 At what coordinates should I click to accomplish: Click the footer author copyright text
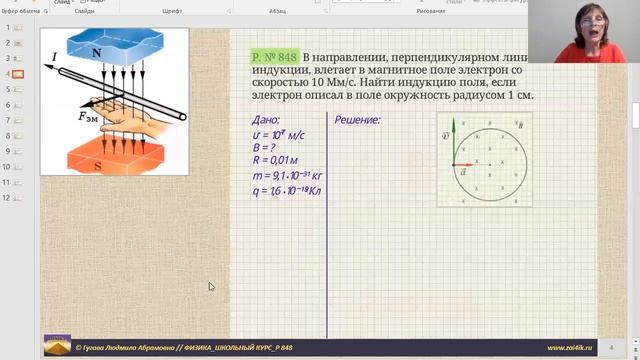(x=184, y=348)
